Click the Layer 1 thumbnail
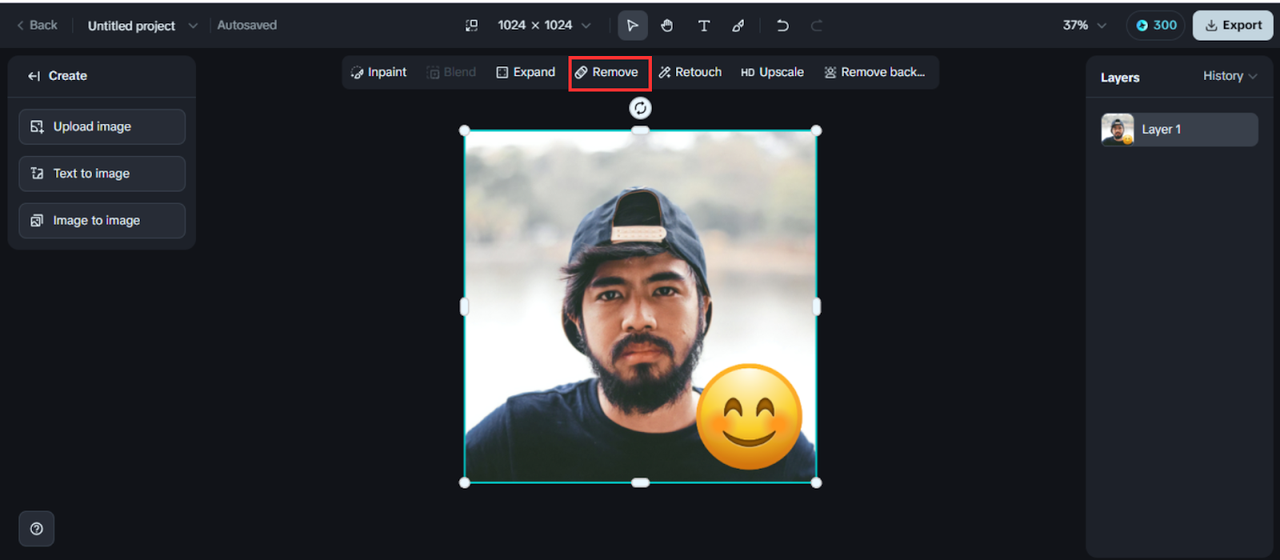 click(1117, 129)
